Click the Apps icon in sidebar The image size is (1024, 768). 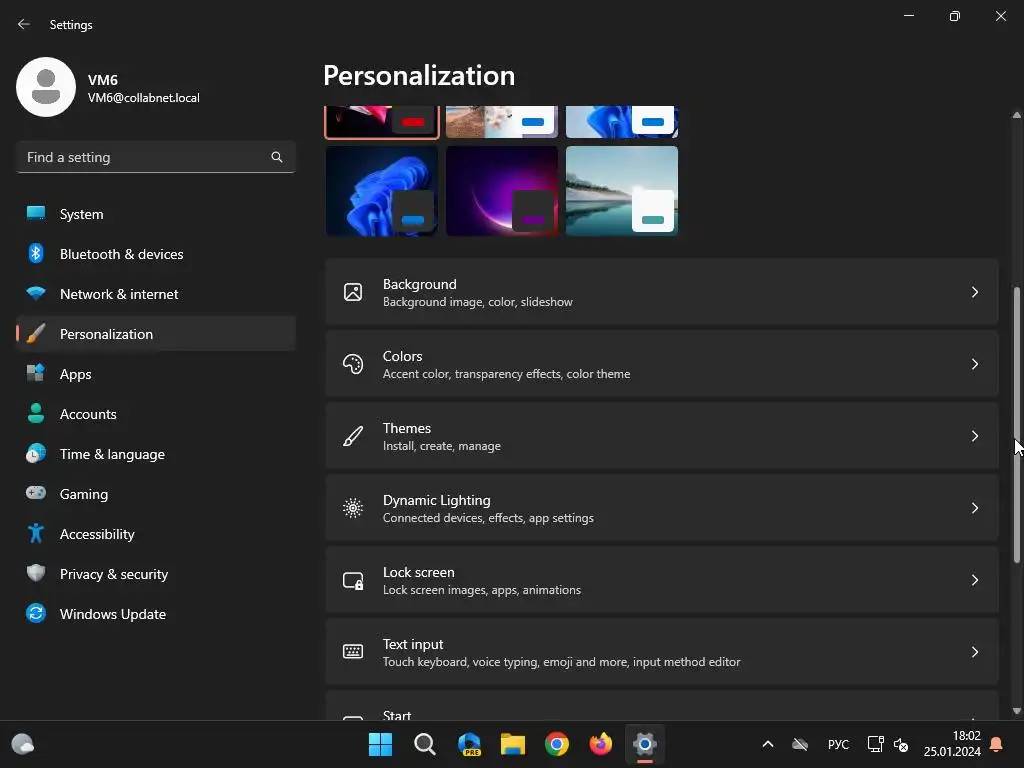pyautogui.click(x=36, y=374)
